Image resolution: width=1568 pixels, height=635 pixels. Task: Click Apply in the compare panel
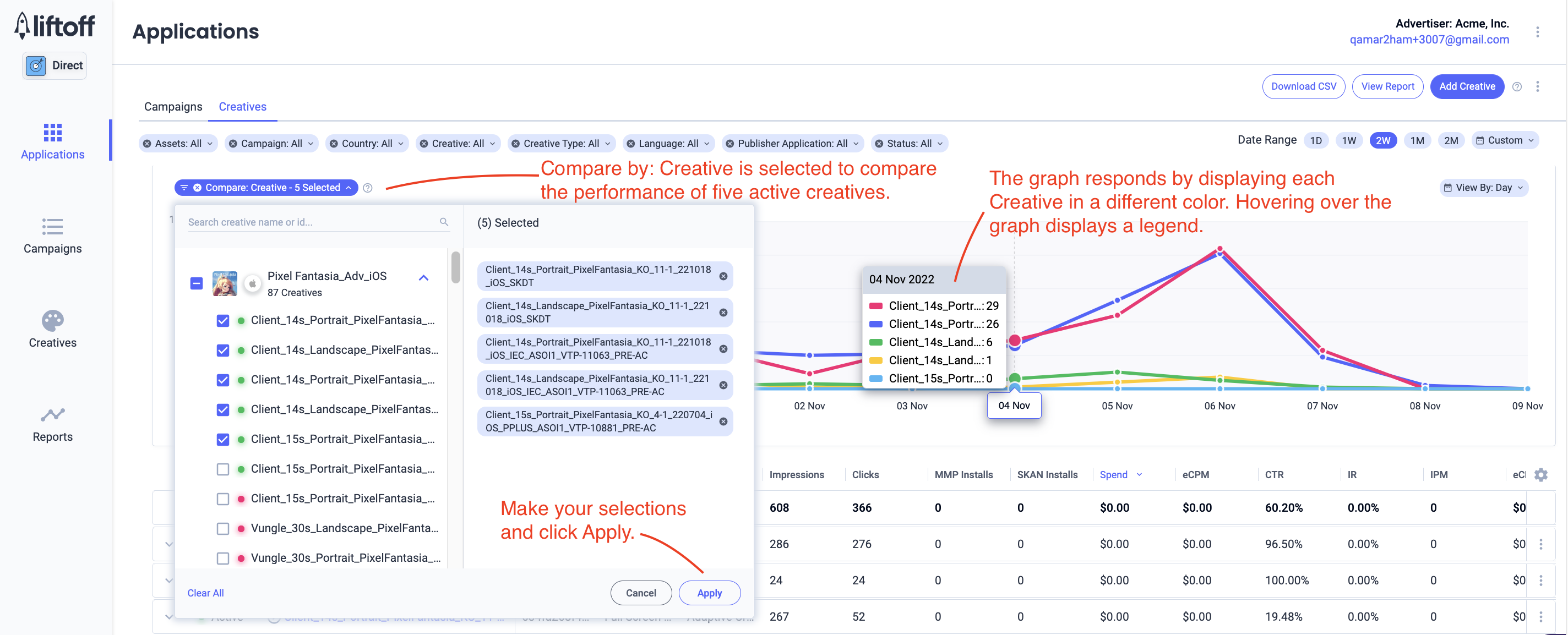[x=709, y=593]
